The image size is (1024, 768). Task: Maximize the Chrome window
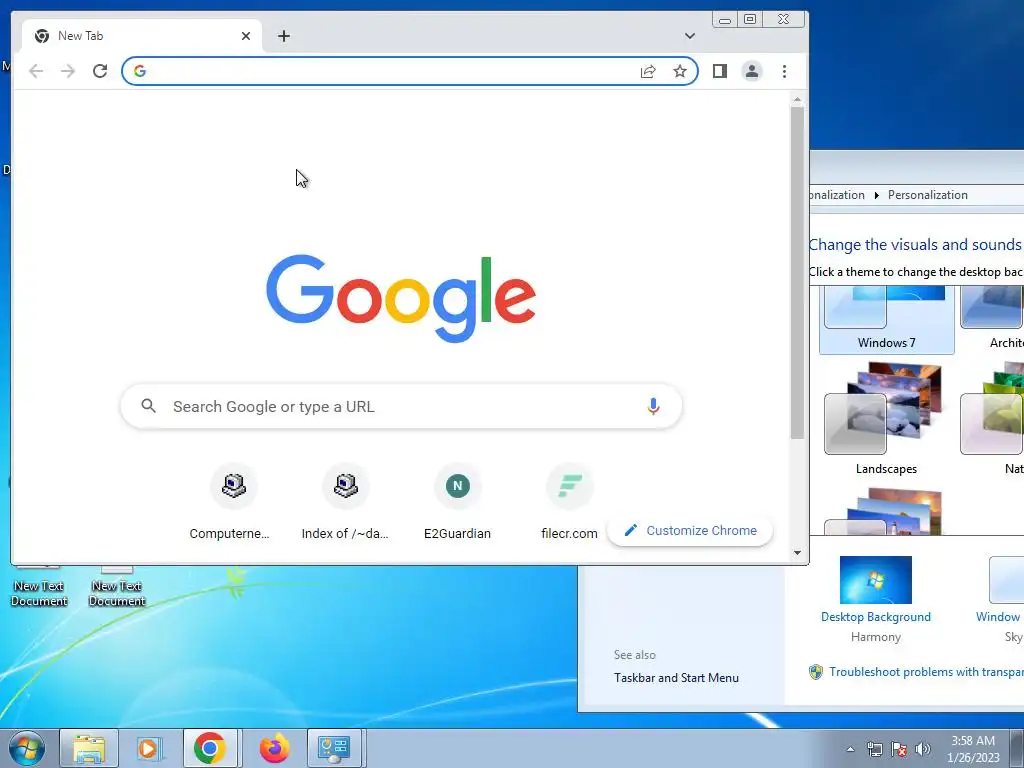coord(750,19)
